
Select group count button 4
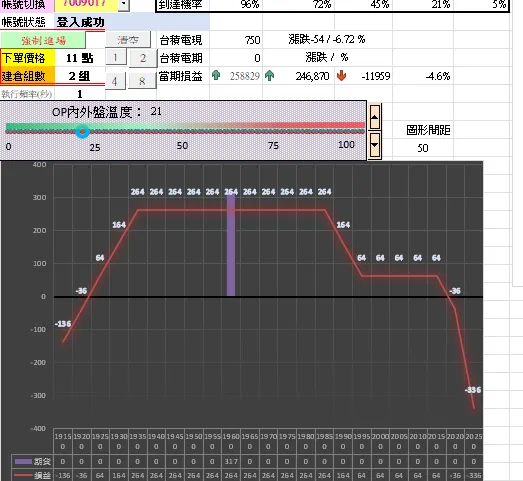click(115, 81)
